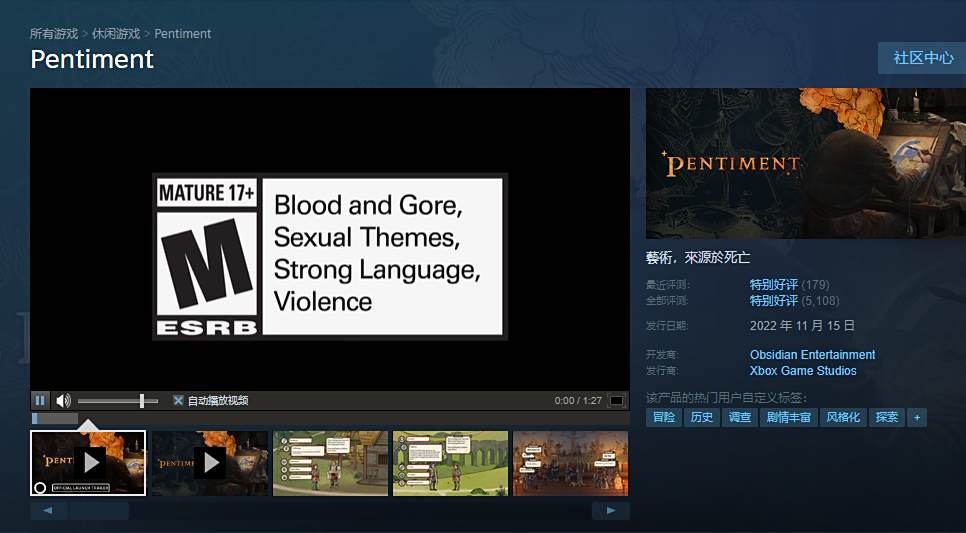Show the previous thumbnails with the left arrow

point(48,510)
